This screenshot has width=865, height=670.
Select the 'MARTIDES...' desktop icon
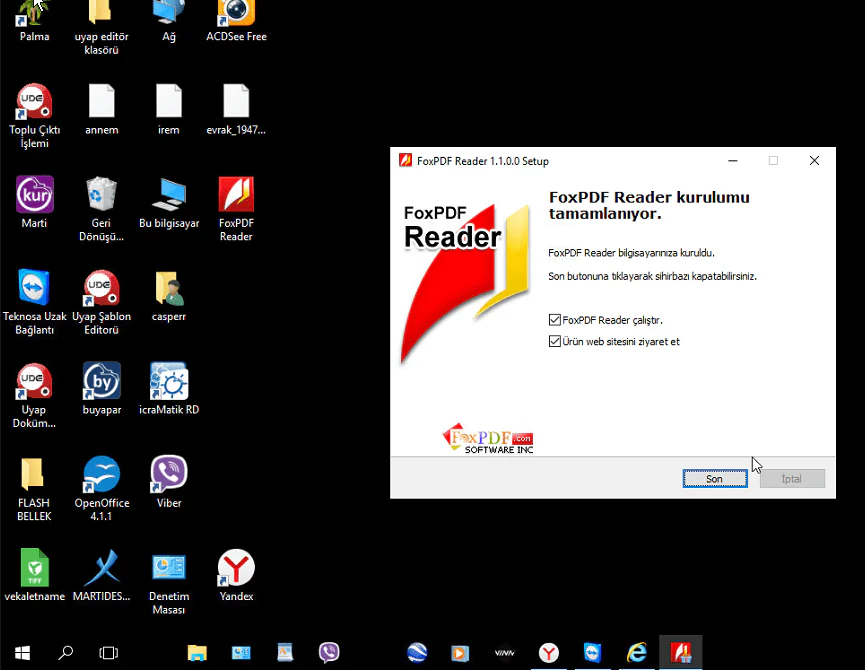[x=102, y=575]
